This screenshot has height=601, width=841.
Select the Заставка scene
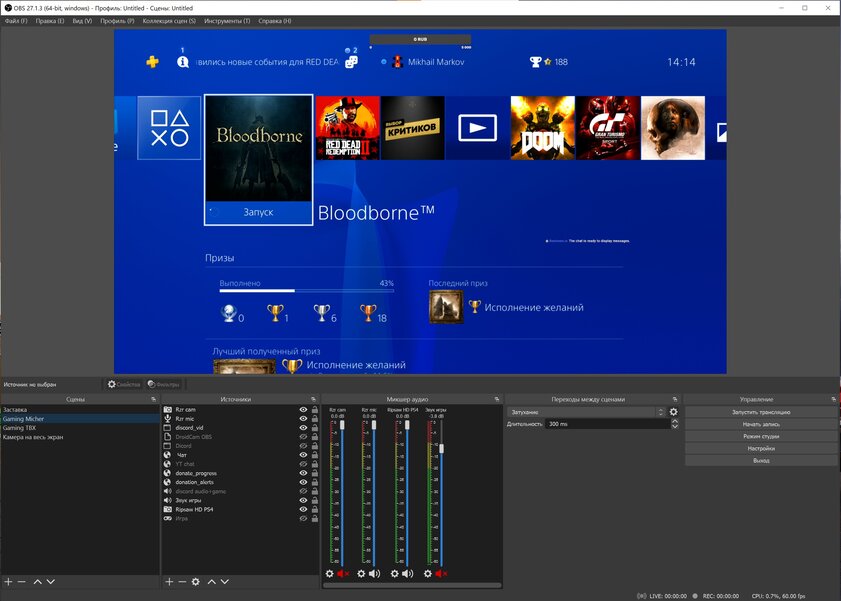pyautogui.click(x=80, y=410)
